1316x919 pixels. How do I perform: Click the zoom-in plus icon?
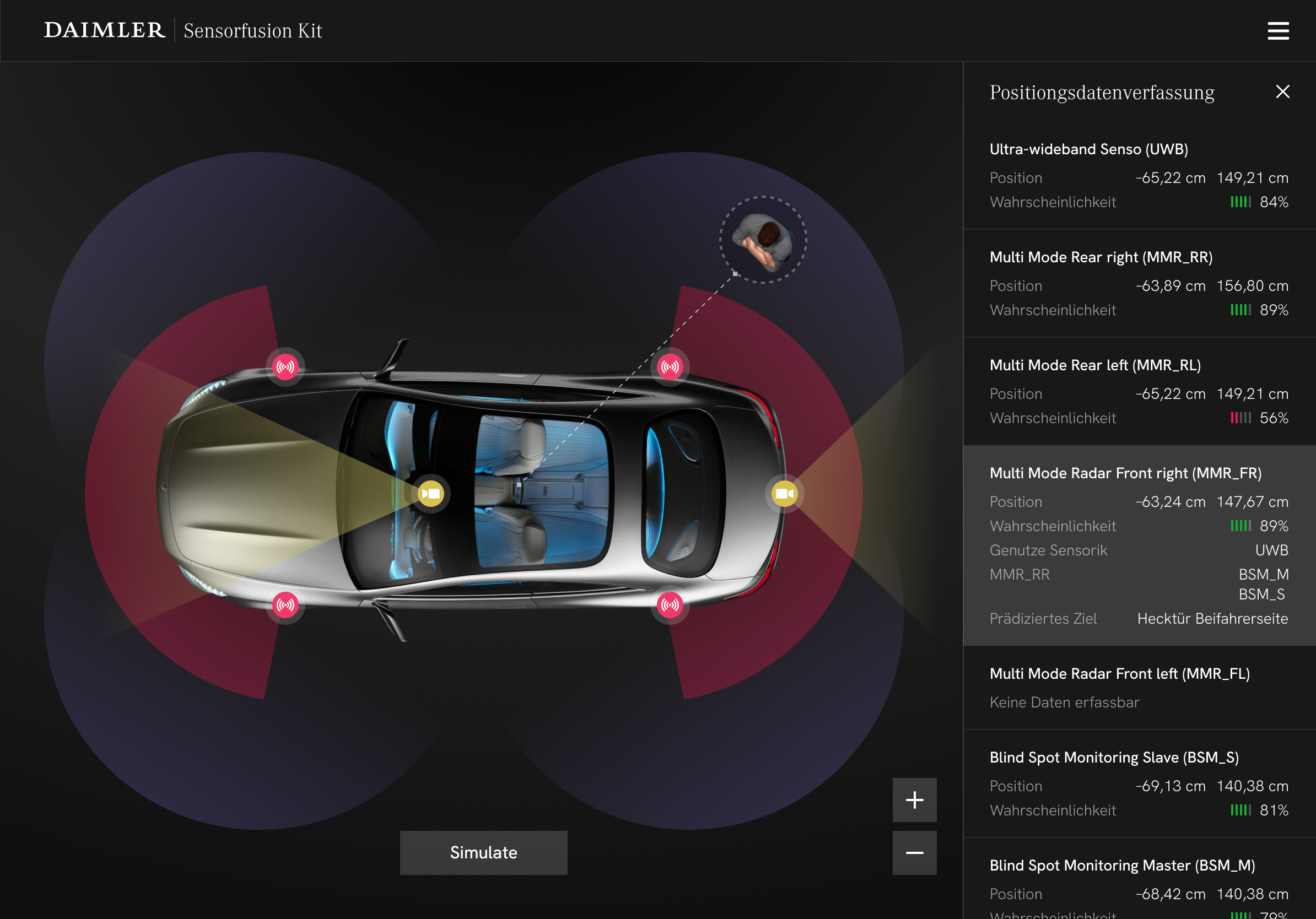point(914,801)
